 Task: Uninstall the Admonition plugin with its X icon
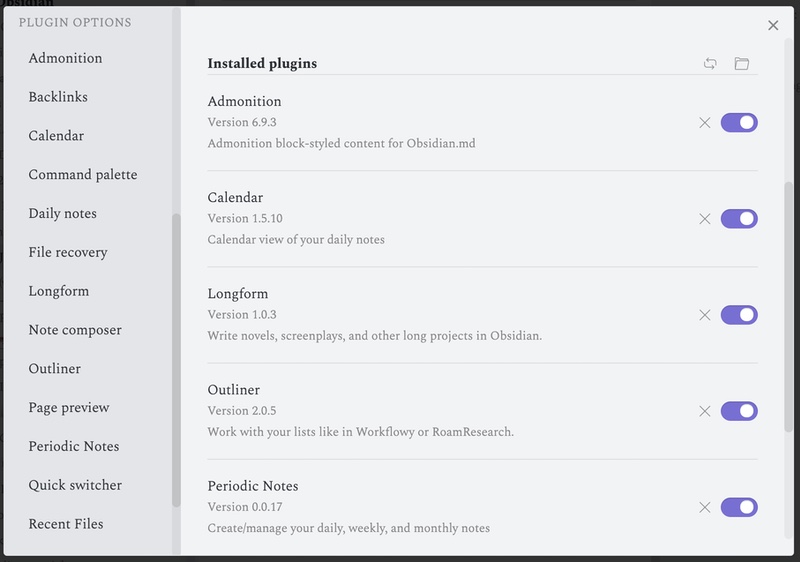(705, 122)
